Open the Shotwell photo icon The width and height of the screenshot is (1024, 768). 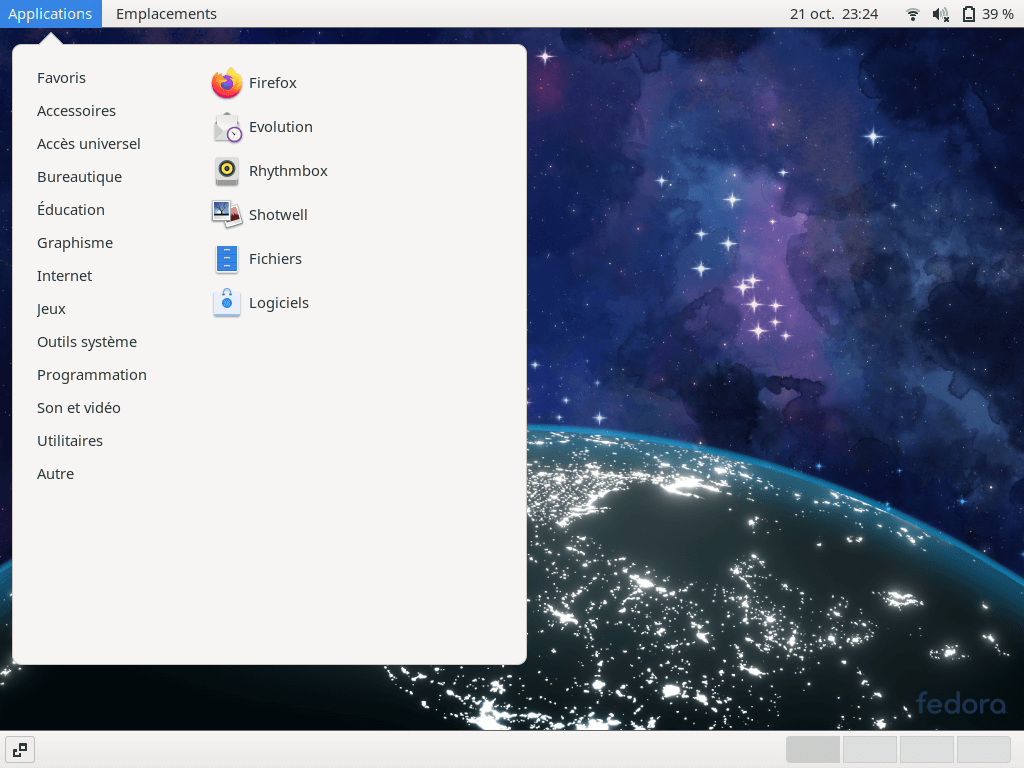[227, 215]
